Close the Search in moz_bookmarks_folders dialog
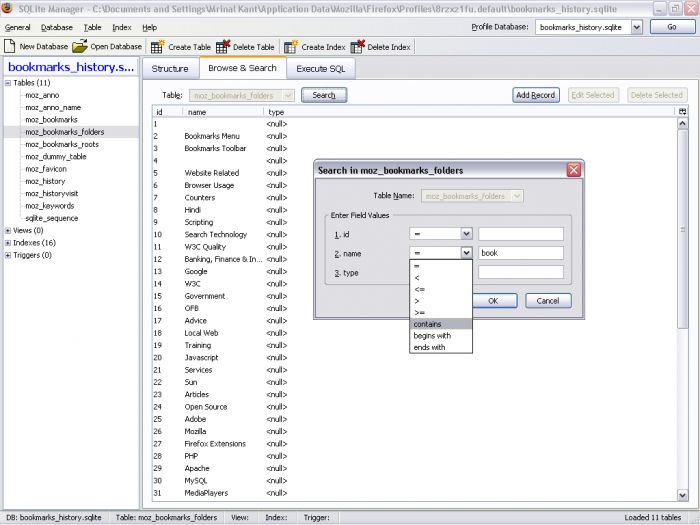 coord(574,170)
